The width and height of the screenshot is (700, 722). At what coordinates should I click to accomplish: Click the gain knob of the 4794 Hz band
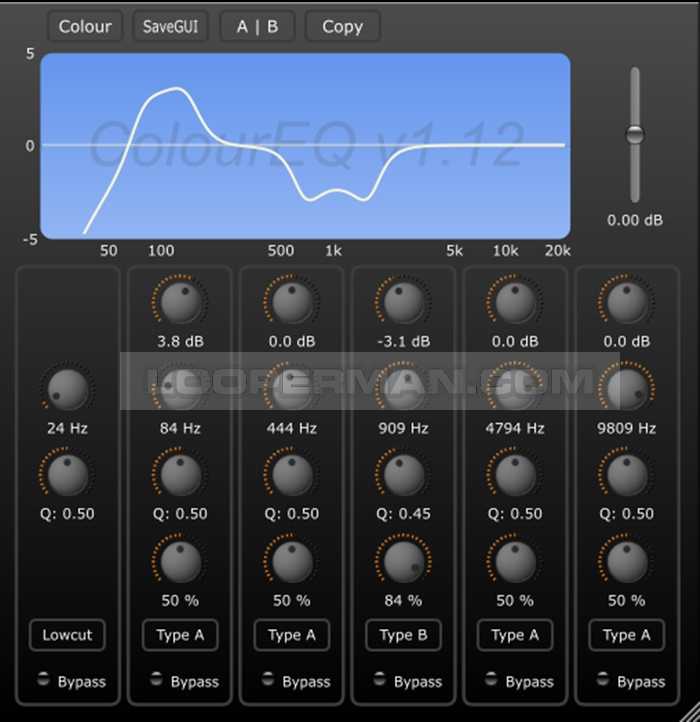point(515,303)
